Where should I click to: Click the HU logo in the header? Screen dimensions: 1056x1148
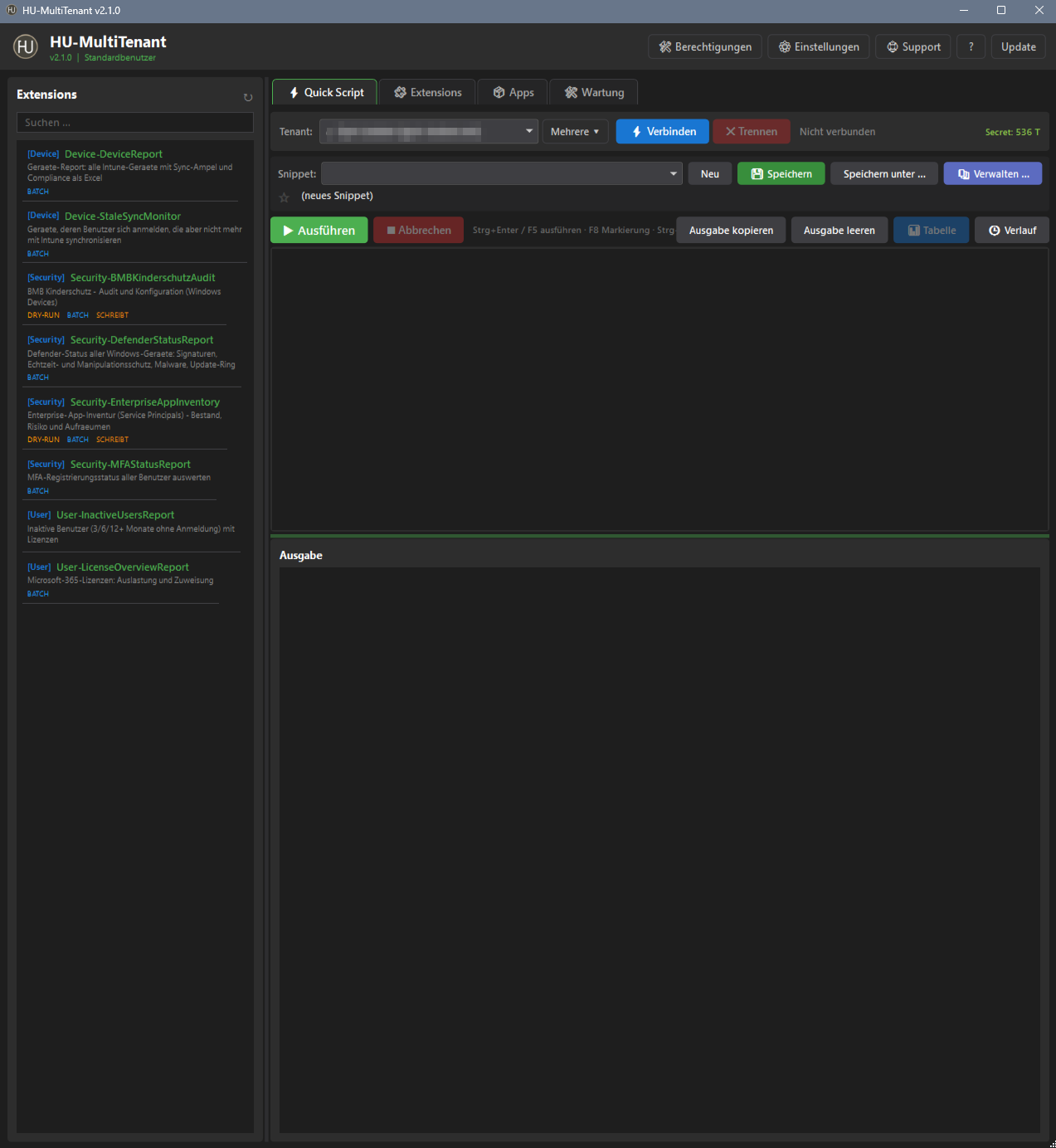click(x=26, y=46)
